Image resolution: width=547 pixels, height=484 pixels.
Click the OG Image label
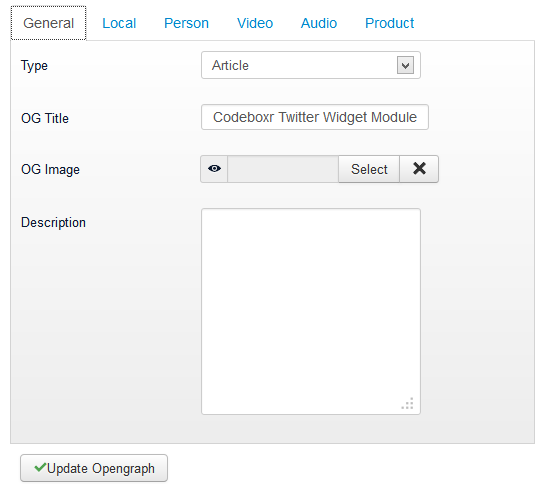click(x=50, y=170)
